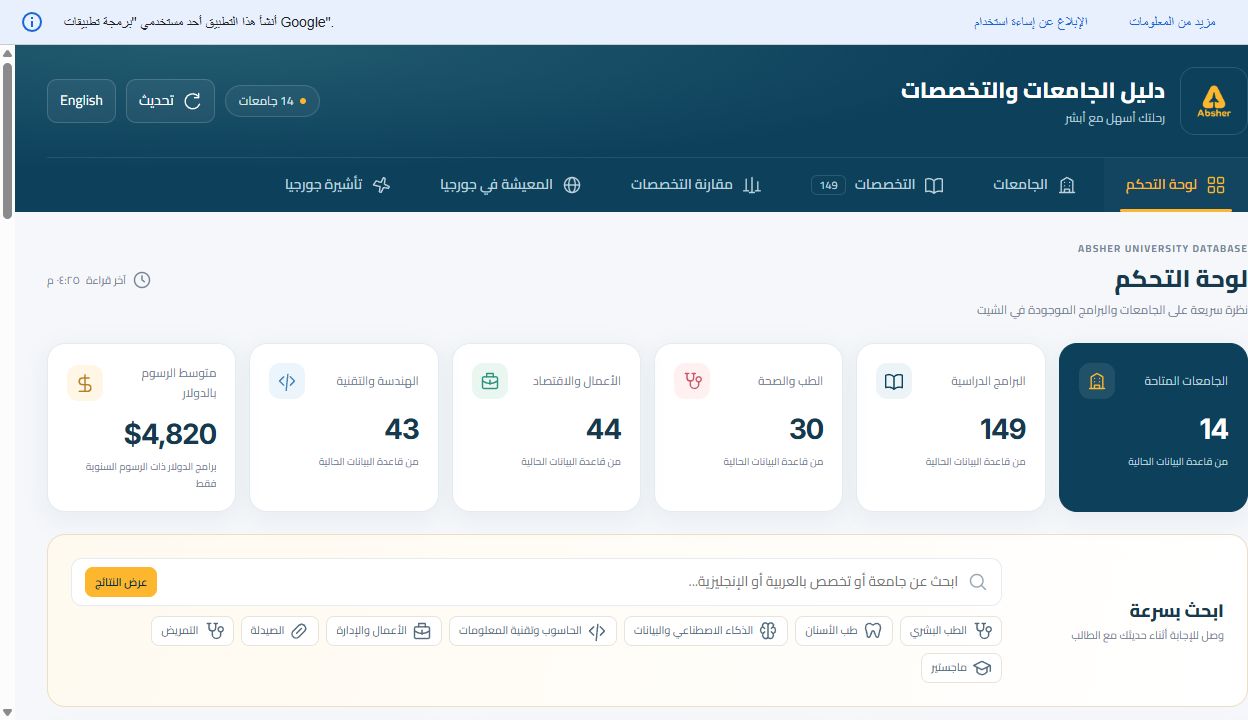This screenshot has width=1248, height=720.
Task: Click the tooth icon in طب الأسنان chip
Action: [x=873, y=631]
